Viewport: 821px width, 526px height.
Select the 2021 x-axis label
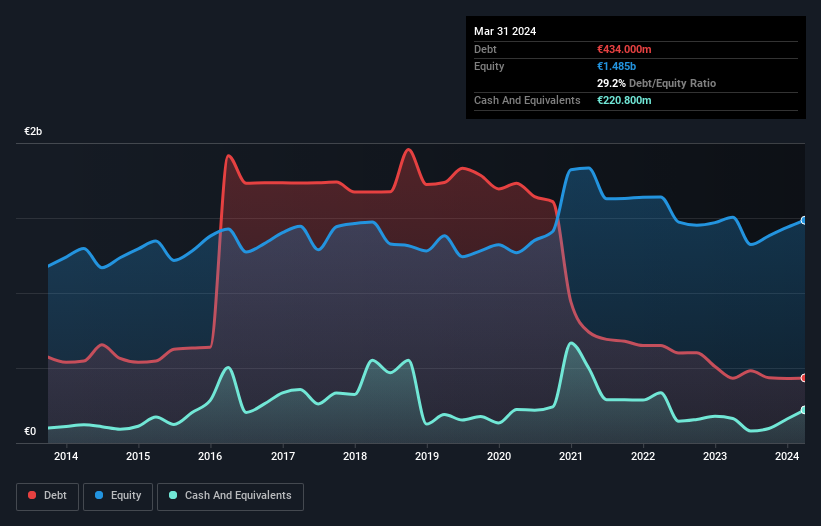pos(571,456)
